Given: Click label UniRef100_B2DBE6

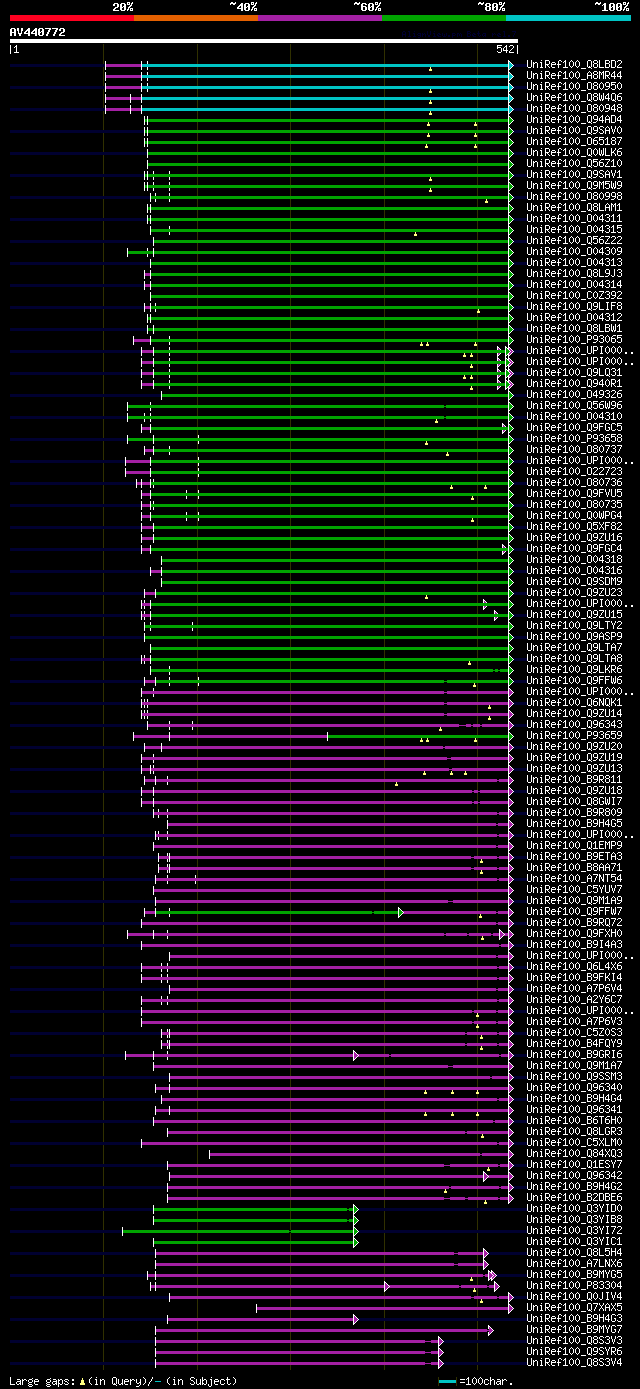Looking at the screenshot, I should [x=574, y=1198].
